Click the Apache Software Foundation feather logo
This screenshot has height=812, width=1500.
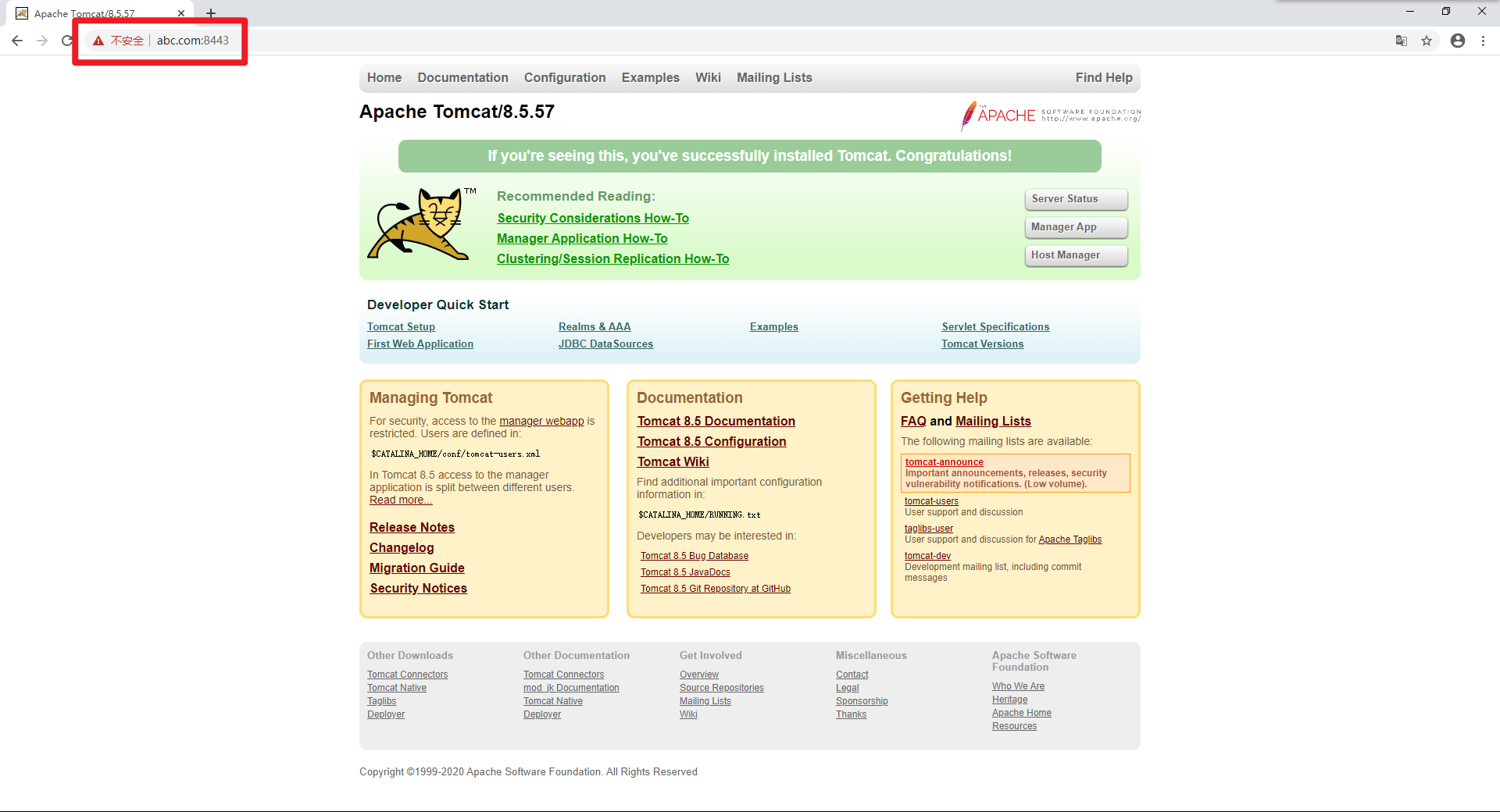1051,116
